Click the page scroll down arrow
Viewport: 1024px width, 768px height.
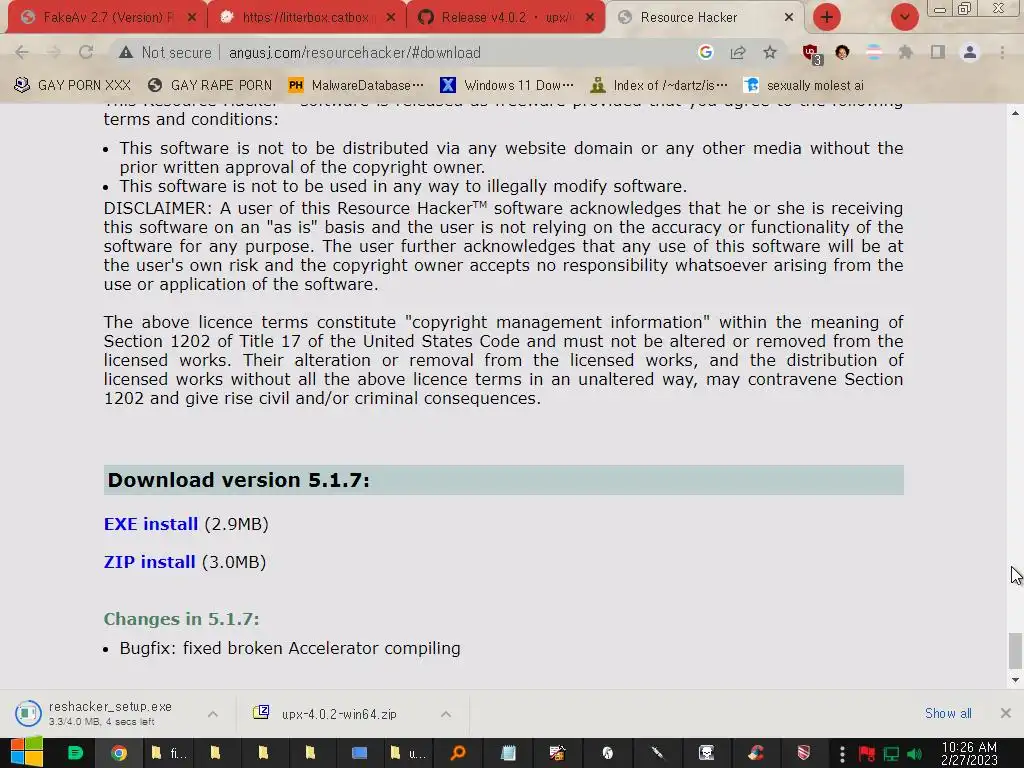1015,680
